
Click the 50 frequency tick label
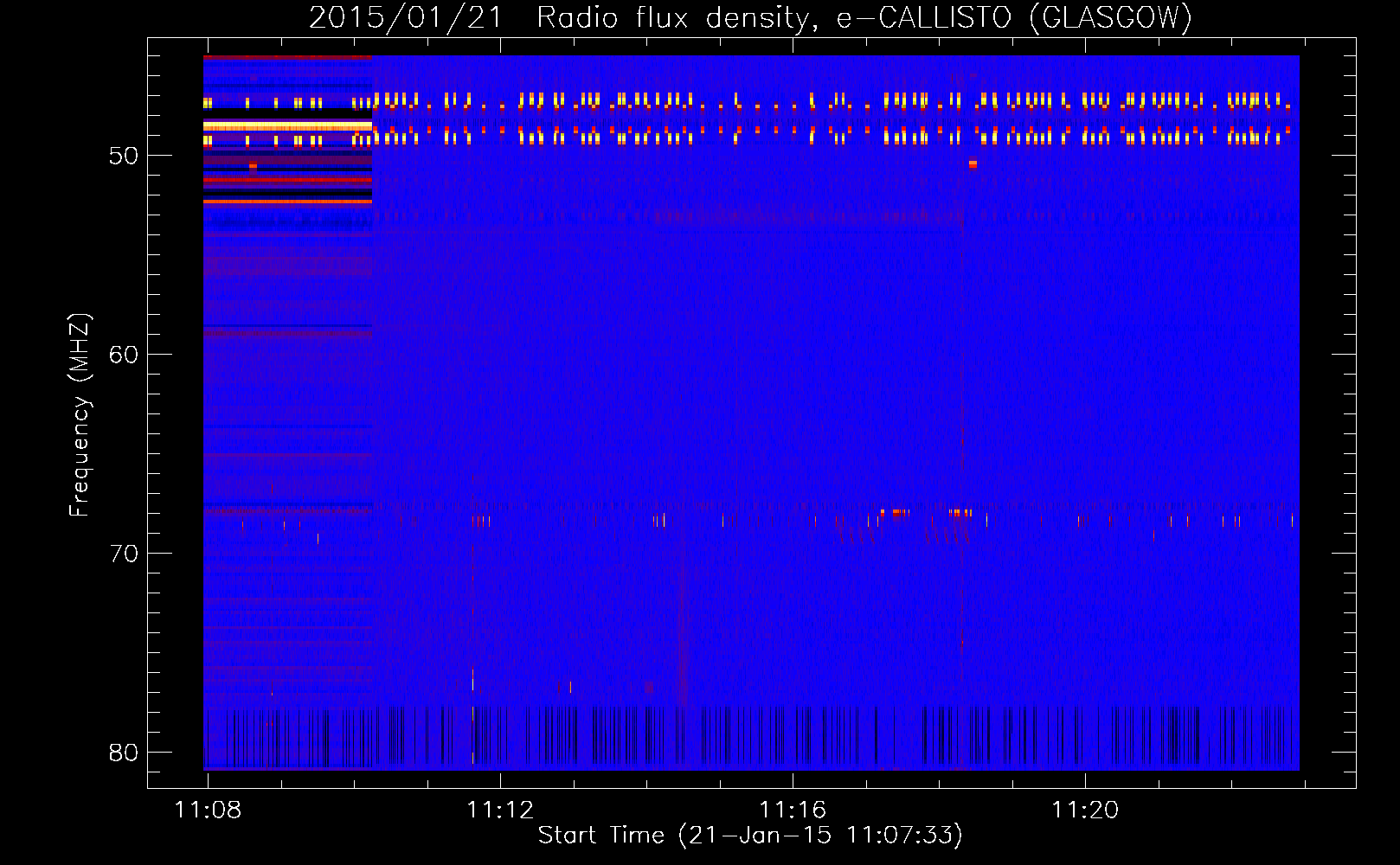pyautogui.click(x=124, y=156)
